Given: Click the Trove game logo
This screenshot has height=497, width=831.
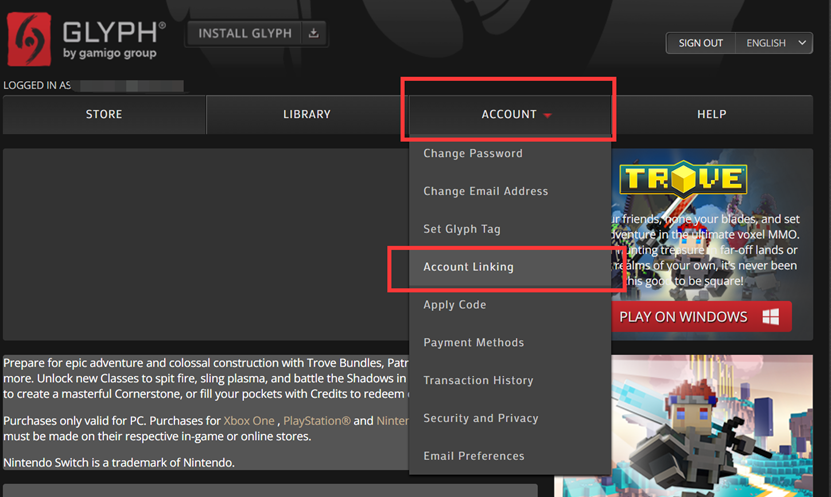Looking at the screenshot, I should [x=683, y=179].
